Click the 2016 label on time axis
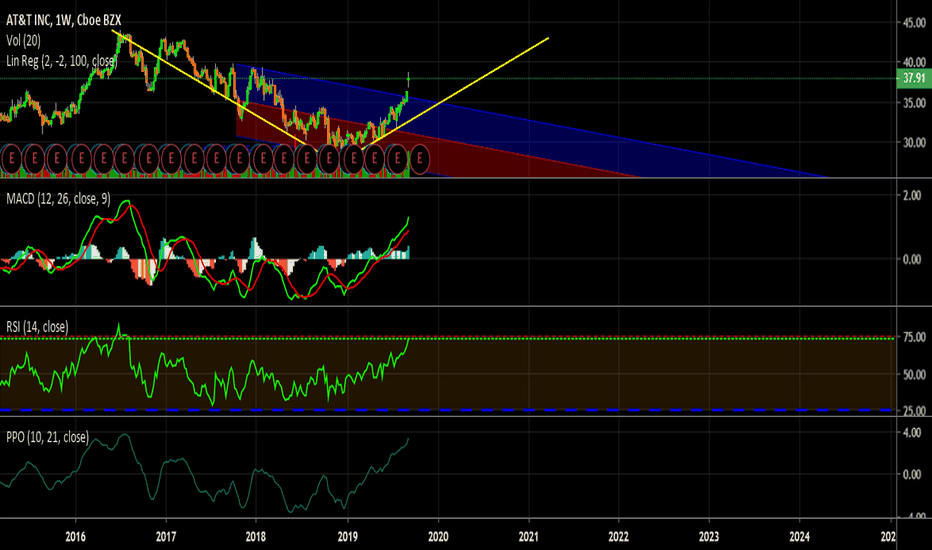This screenshot has width=932, height=550. (x=75, y=537)
